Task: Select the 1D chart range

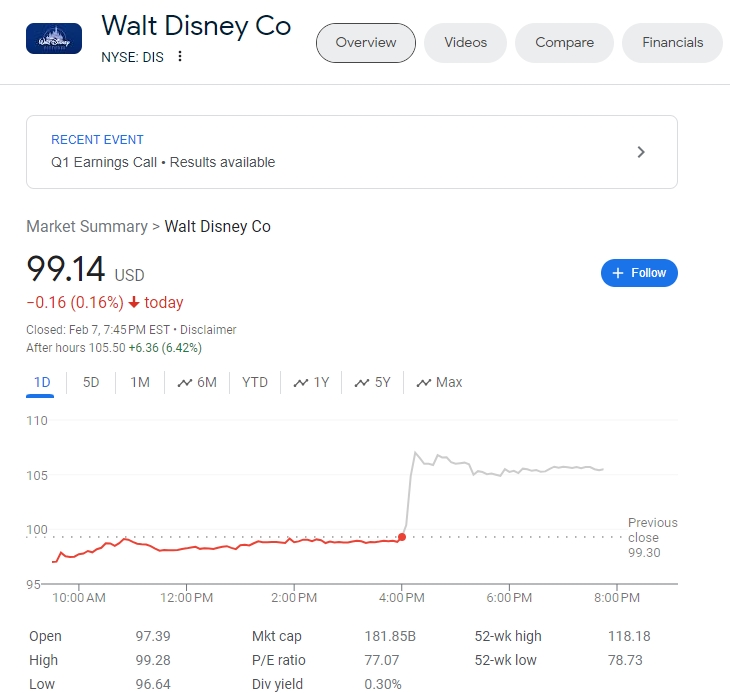Action: point(42,382)
